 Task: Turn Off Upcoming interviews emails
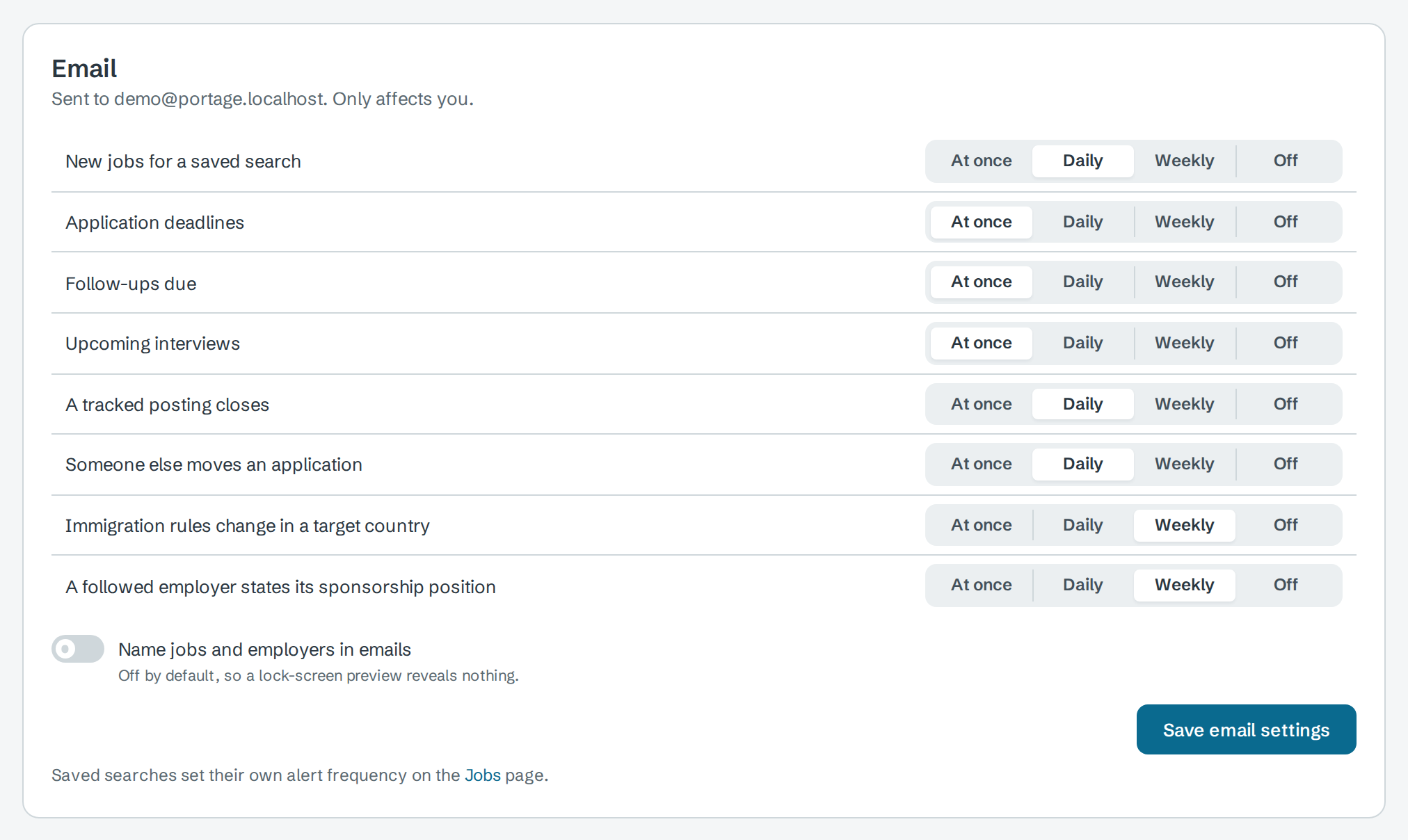point(1286,343)
